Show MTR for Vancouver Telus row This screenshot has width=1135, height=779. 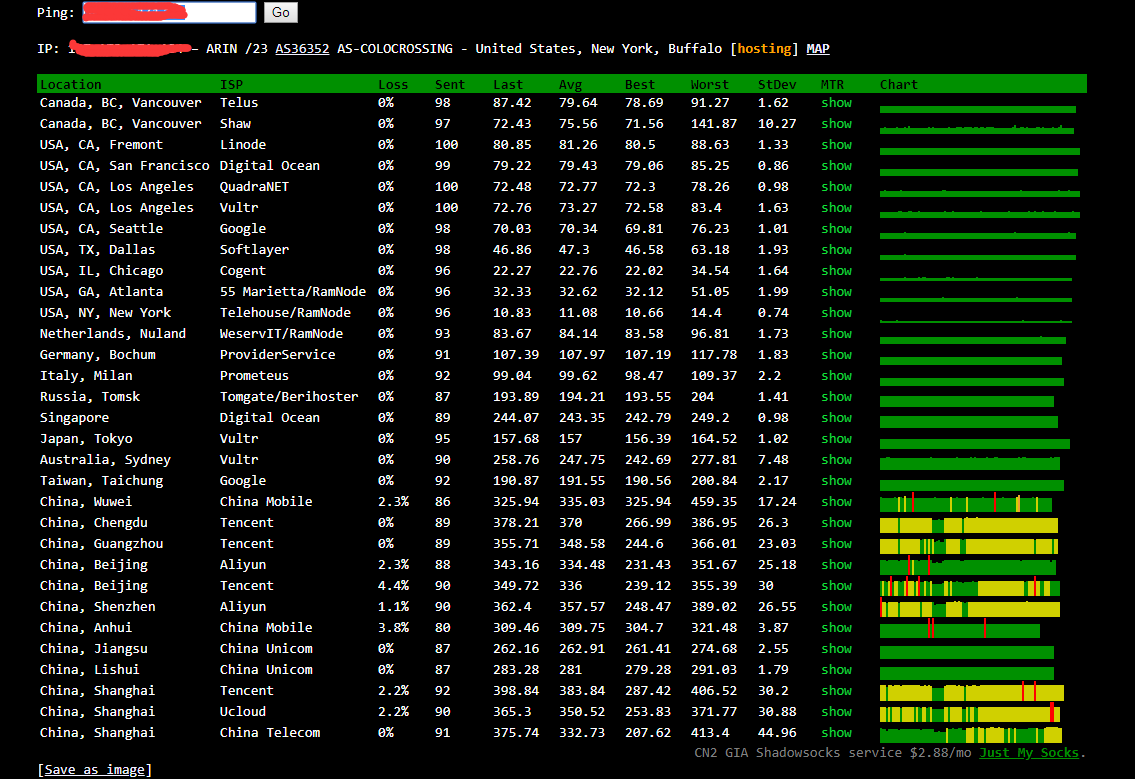click(x=836, y=103)
